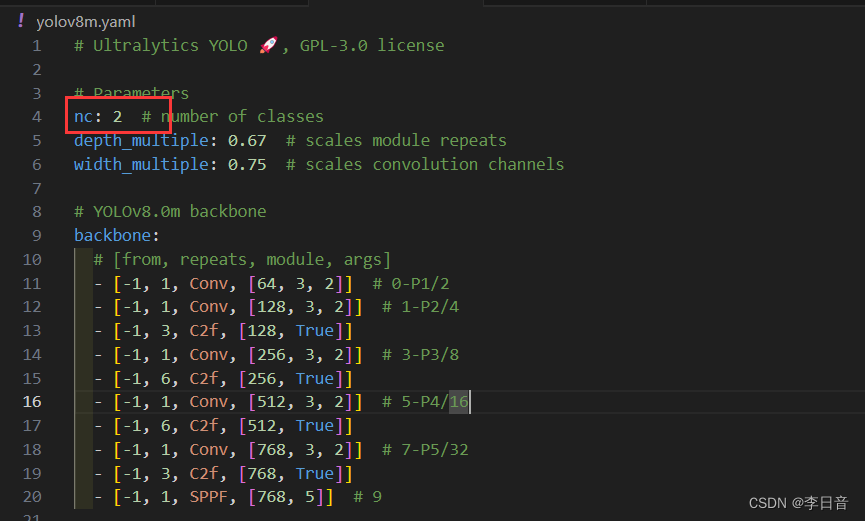Click the 'of classes' comment text
This screenshot has height=521, width=865.
tap(276, 116)
